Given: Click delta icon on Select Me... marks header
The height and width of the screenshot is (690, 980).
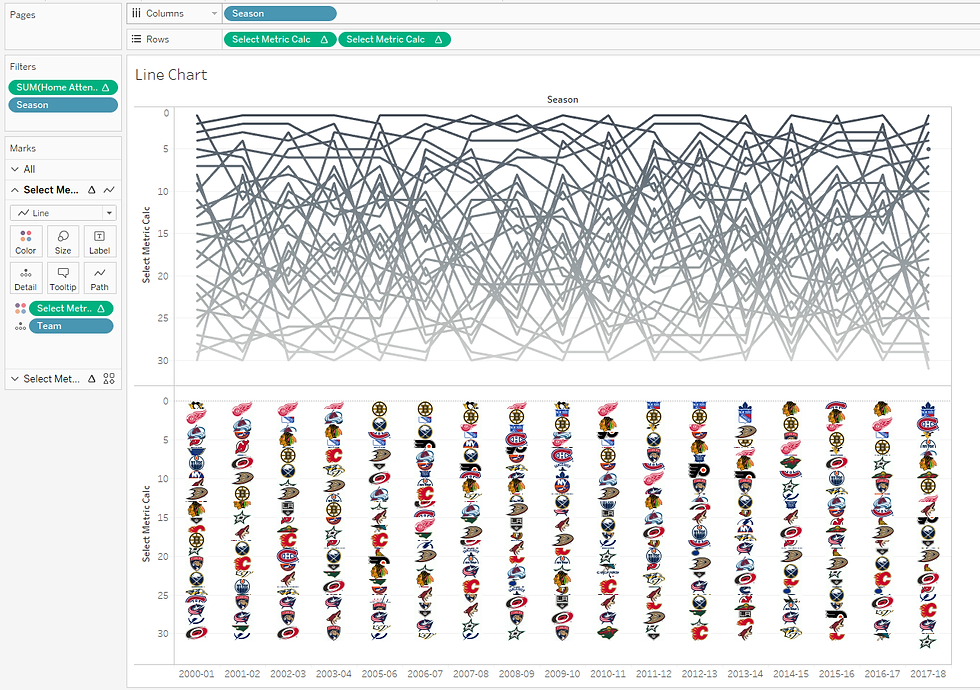Looking at the screenshot, I should point(92,189).
